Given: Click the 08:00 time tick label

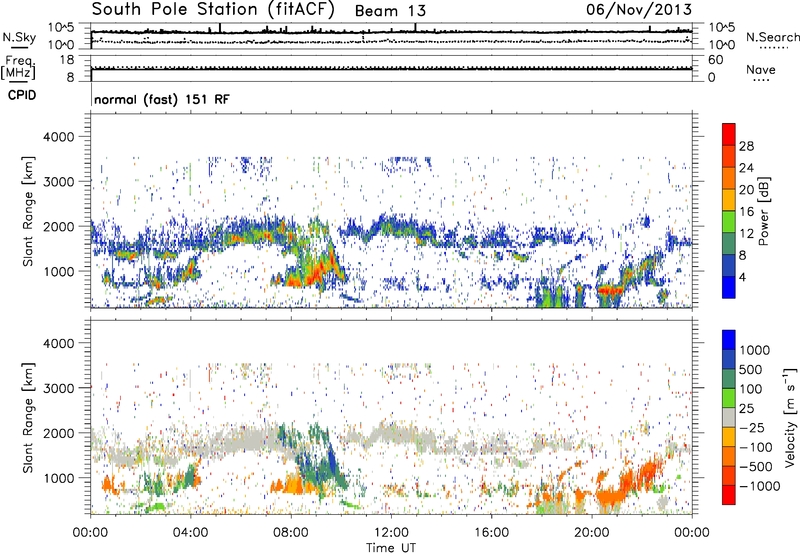Looking at the screenshot, I should point(291,533).
